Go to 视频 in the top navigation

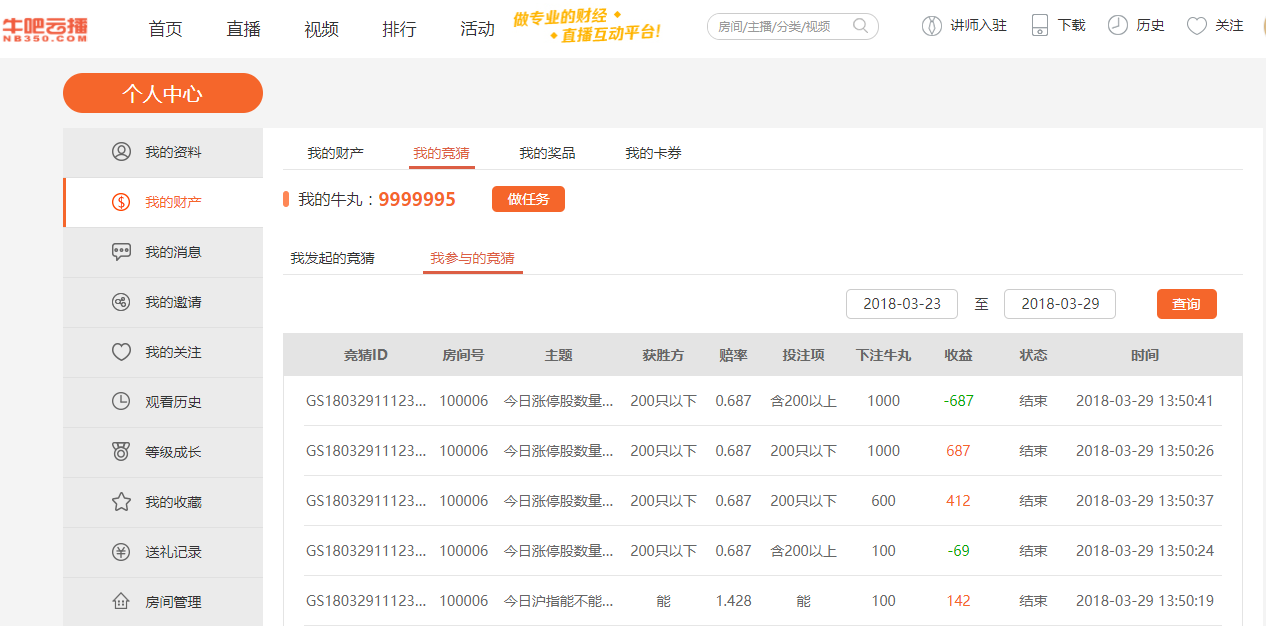322,29
